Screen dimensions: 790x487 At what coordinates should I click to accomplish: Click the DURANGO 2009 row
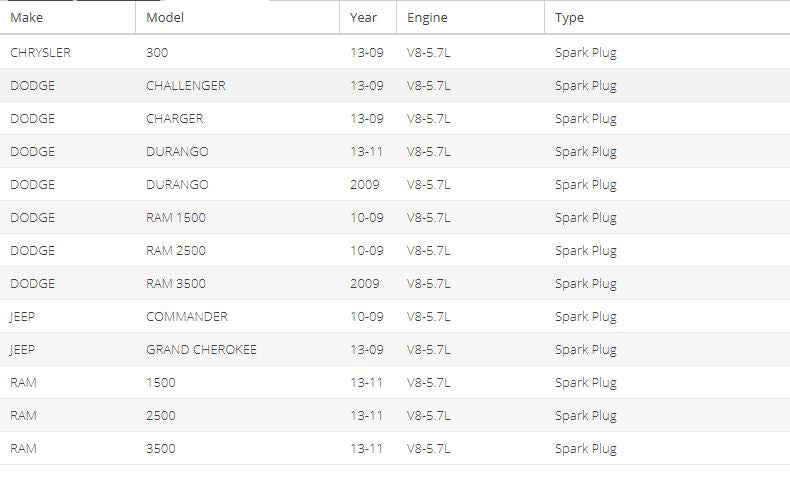point(395,184)
